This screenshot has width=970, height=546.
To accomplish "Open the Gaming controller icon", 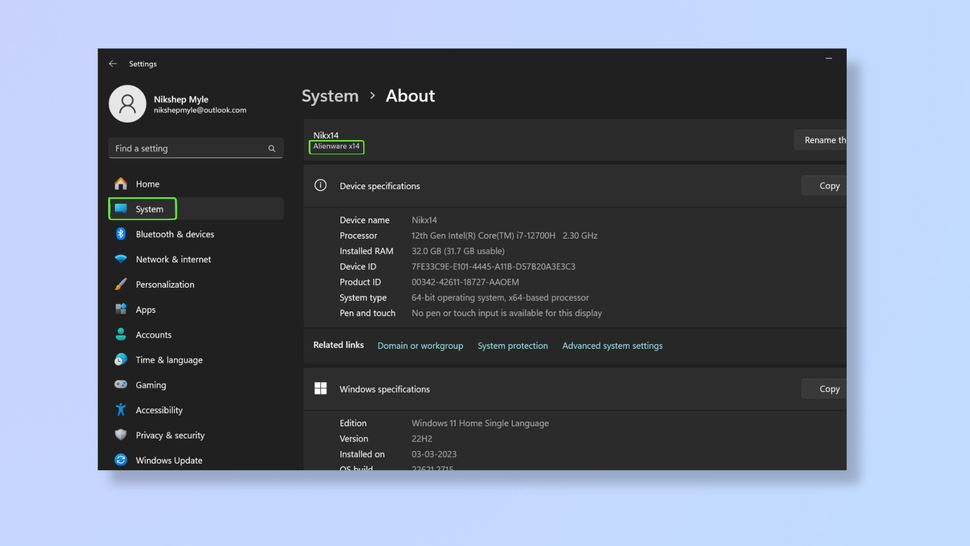I will point(121,385).
